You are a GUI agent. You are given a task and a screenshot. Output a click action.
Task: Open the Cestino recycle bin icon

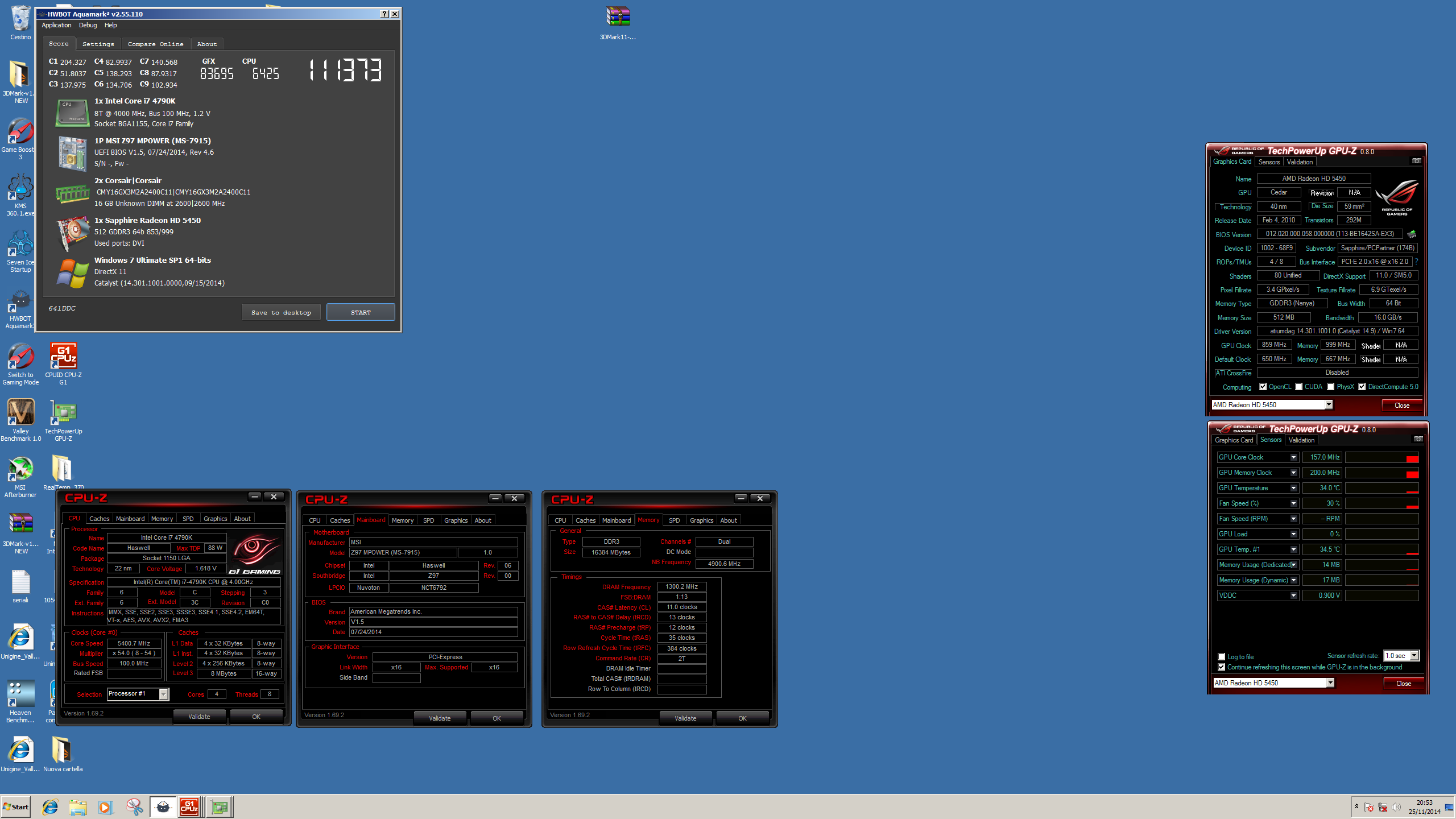click(20, 23)
